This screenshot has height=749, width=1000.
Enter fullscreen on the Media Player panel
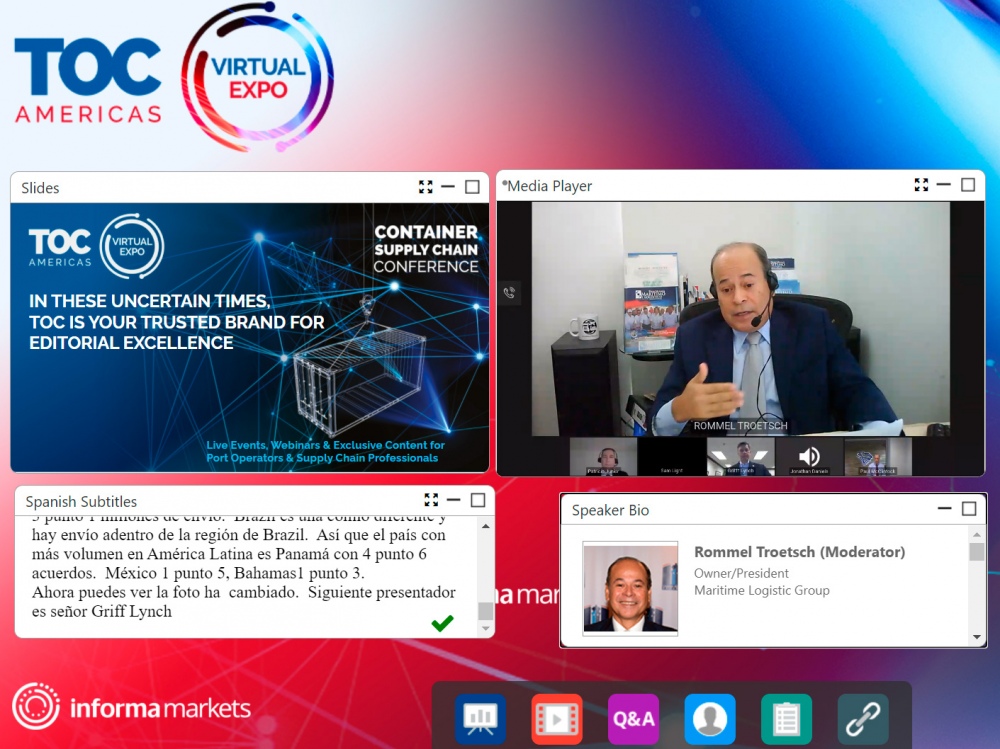tap(921, 185)
